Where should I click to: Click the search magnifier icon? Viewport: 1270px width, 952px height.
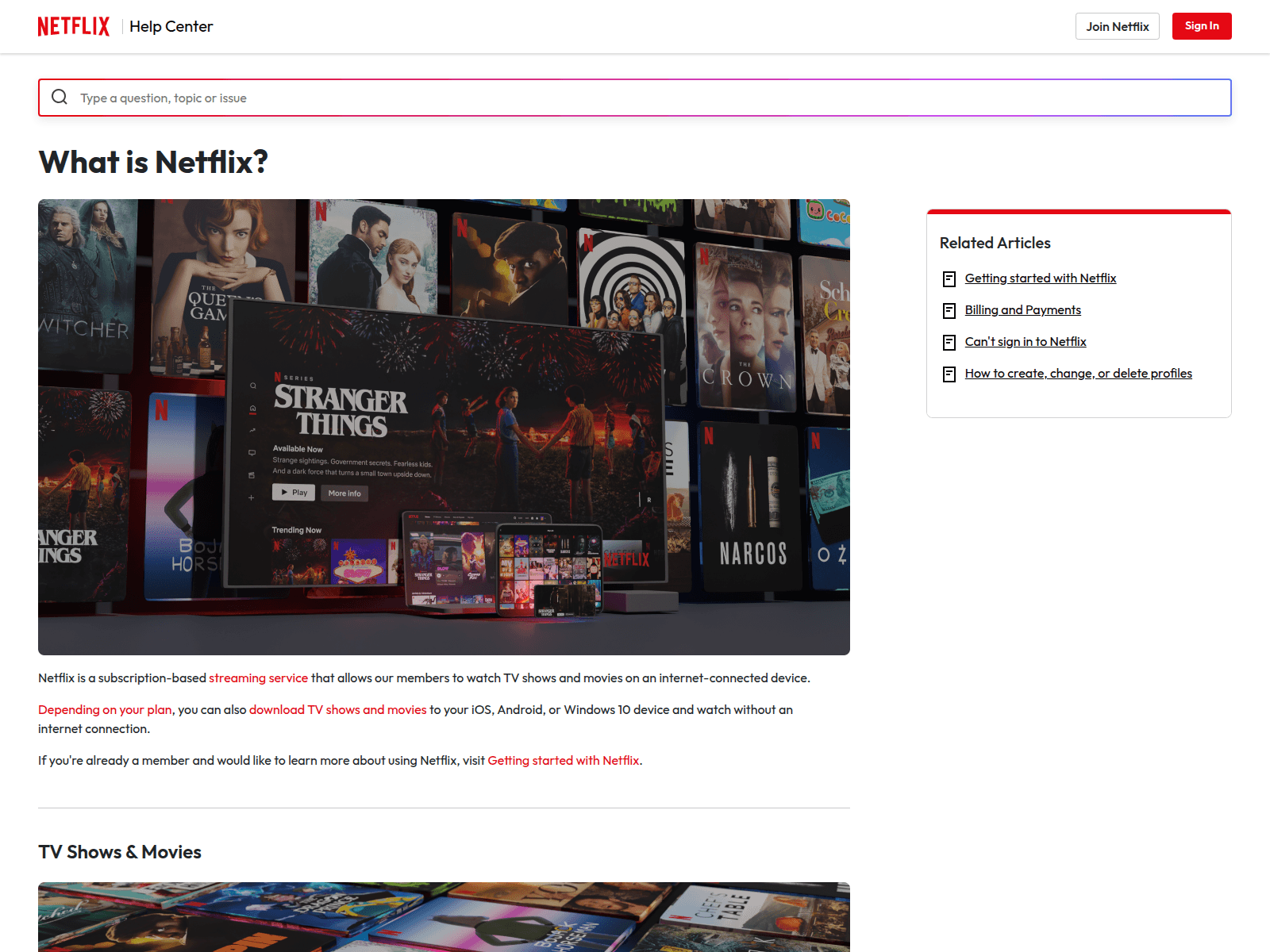(x=60, y=98)
